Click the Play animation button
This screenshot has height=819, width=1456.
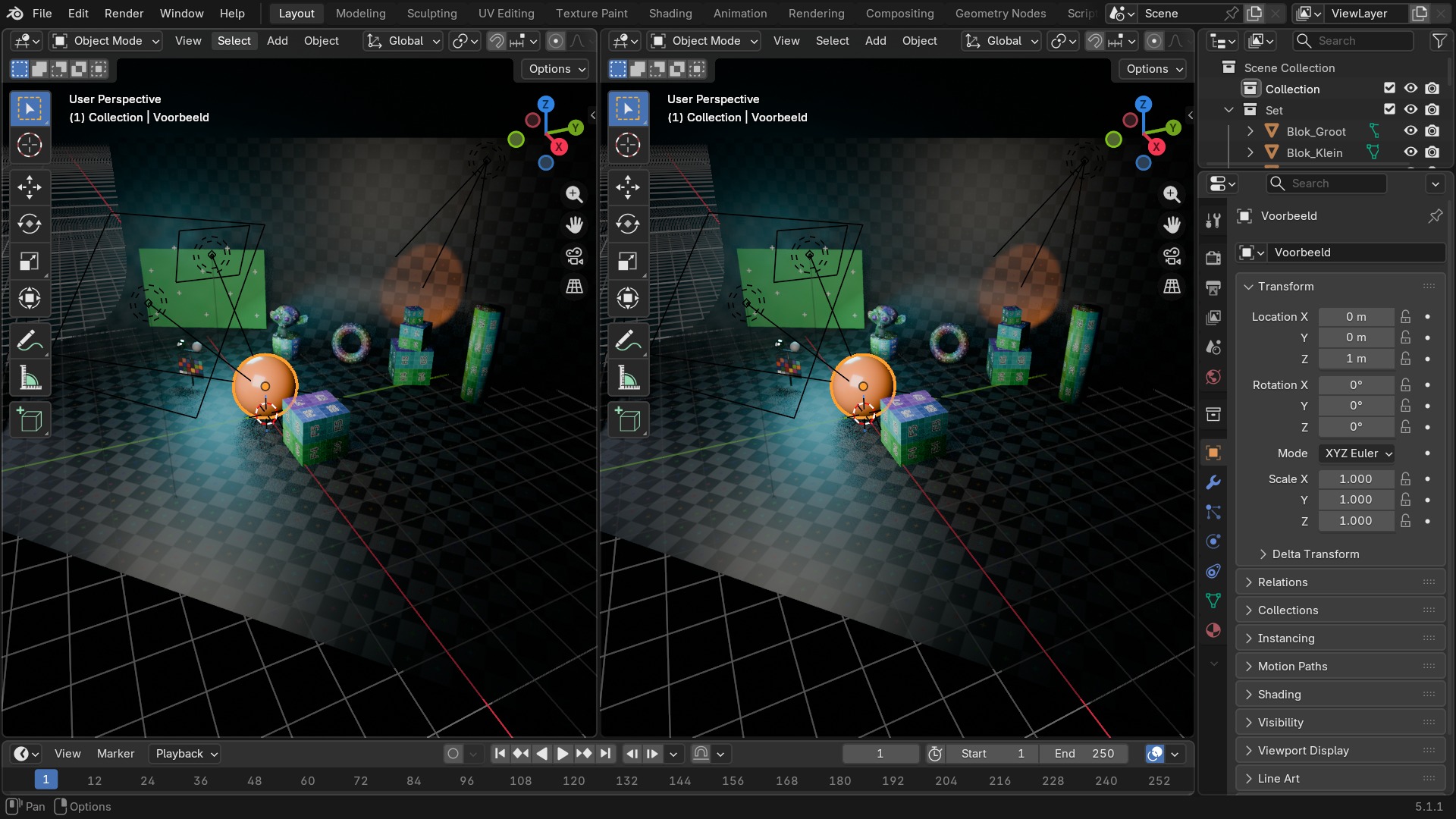pyautogui.click(x=563, y=754)
